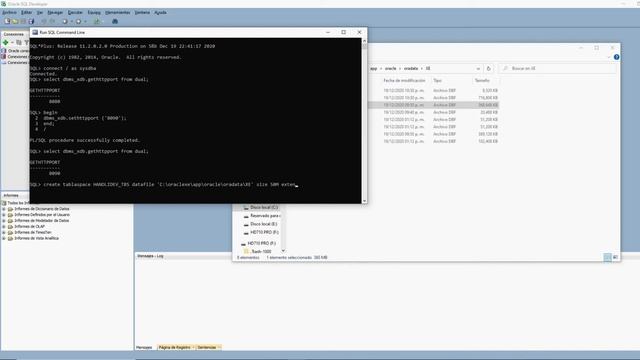Select the highlighted DBF file row in Explorer

433,105
